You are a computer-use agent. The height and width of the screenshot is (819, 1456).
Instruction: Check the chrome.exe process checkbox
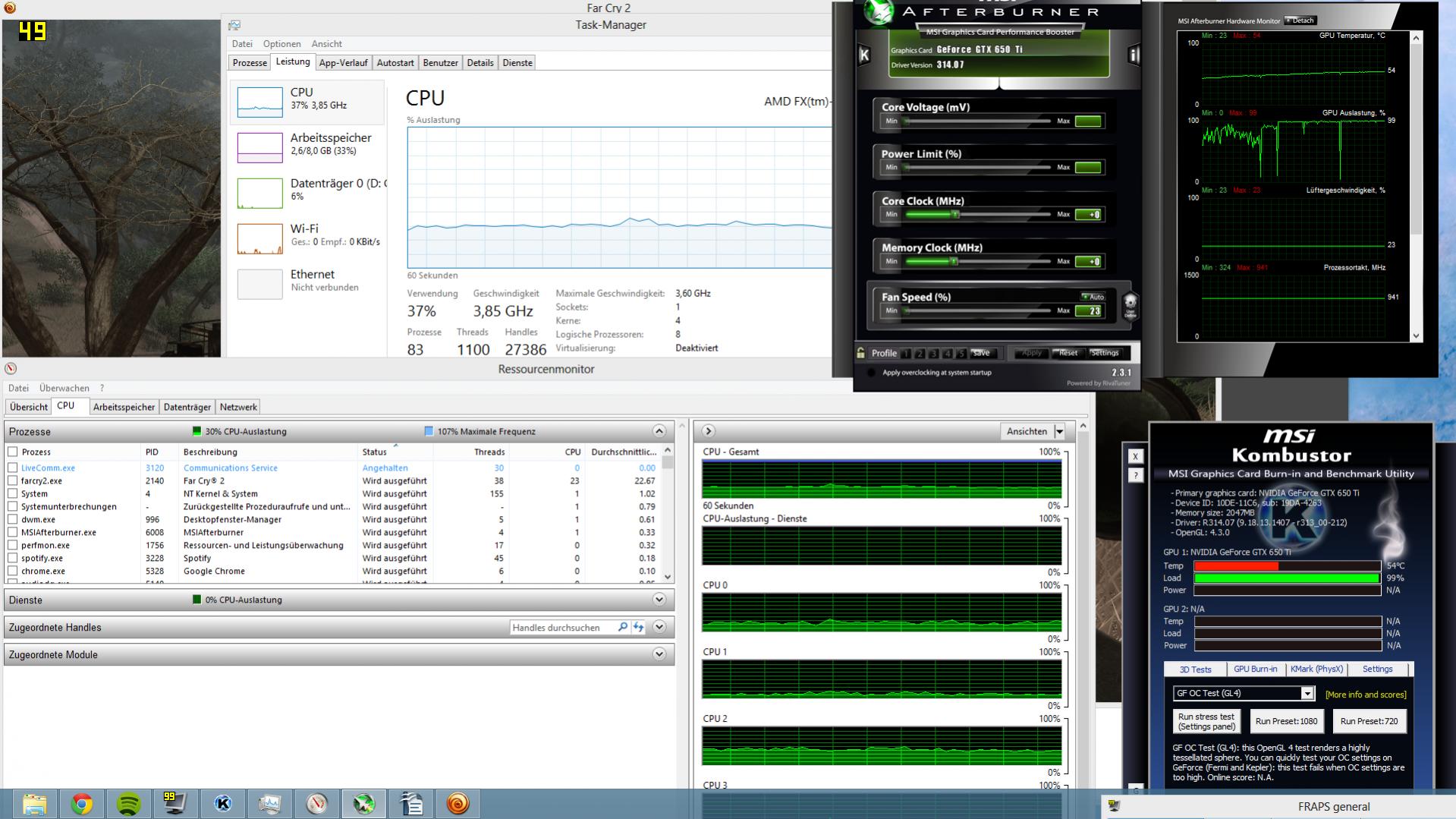[12, 571]
